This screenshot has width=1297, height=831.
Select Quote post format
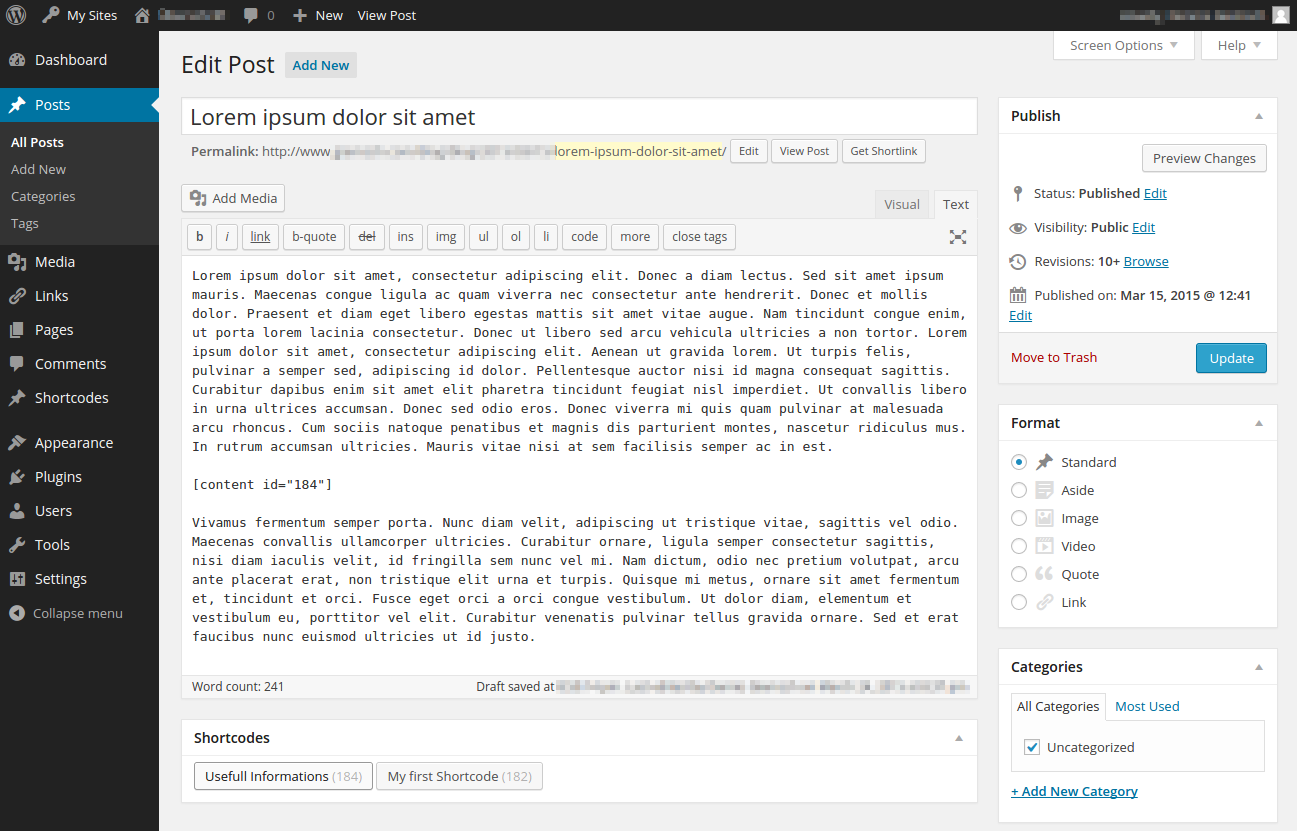(1019, 574)
